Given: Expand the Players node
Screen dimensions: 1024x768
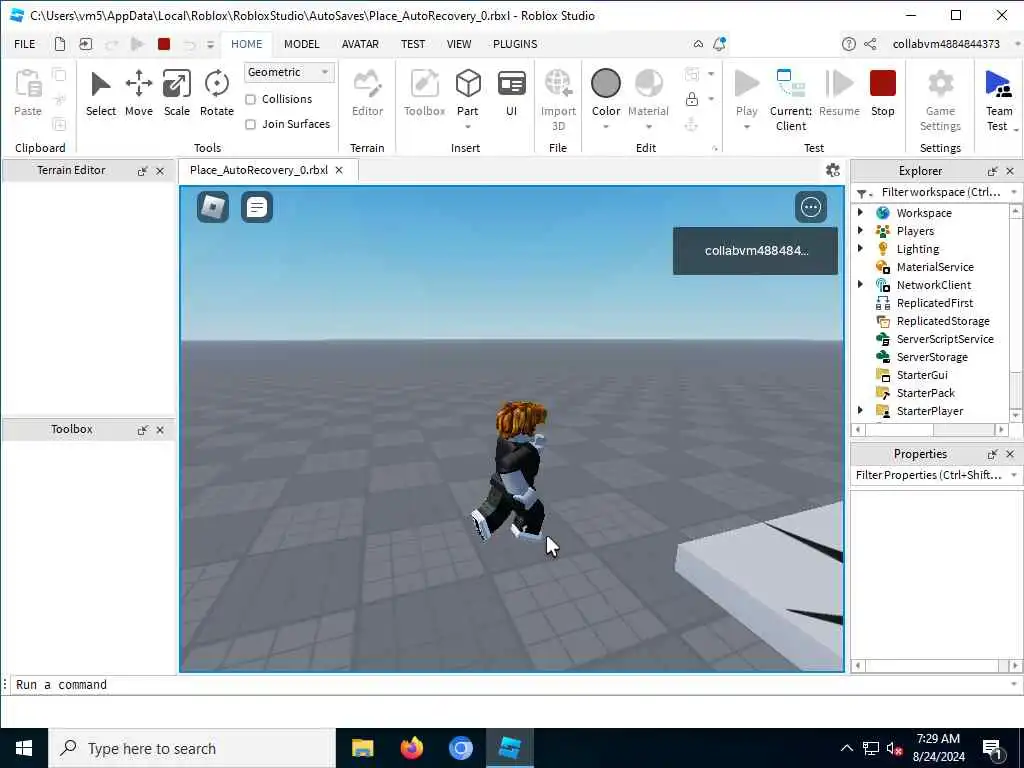Looking at the screenshot, I should pos(860,231).
